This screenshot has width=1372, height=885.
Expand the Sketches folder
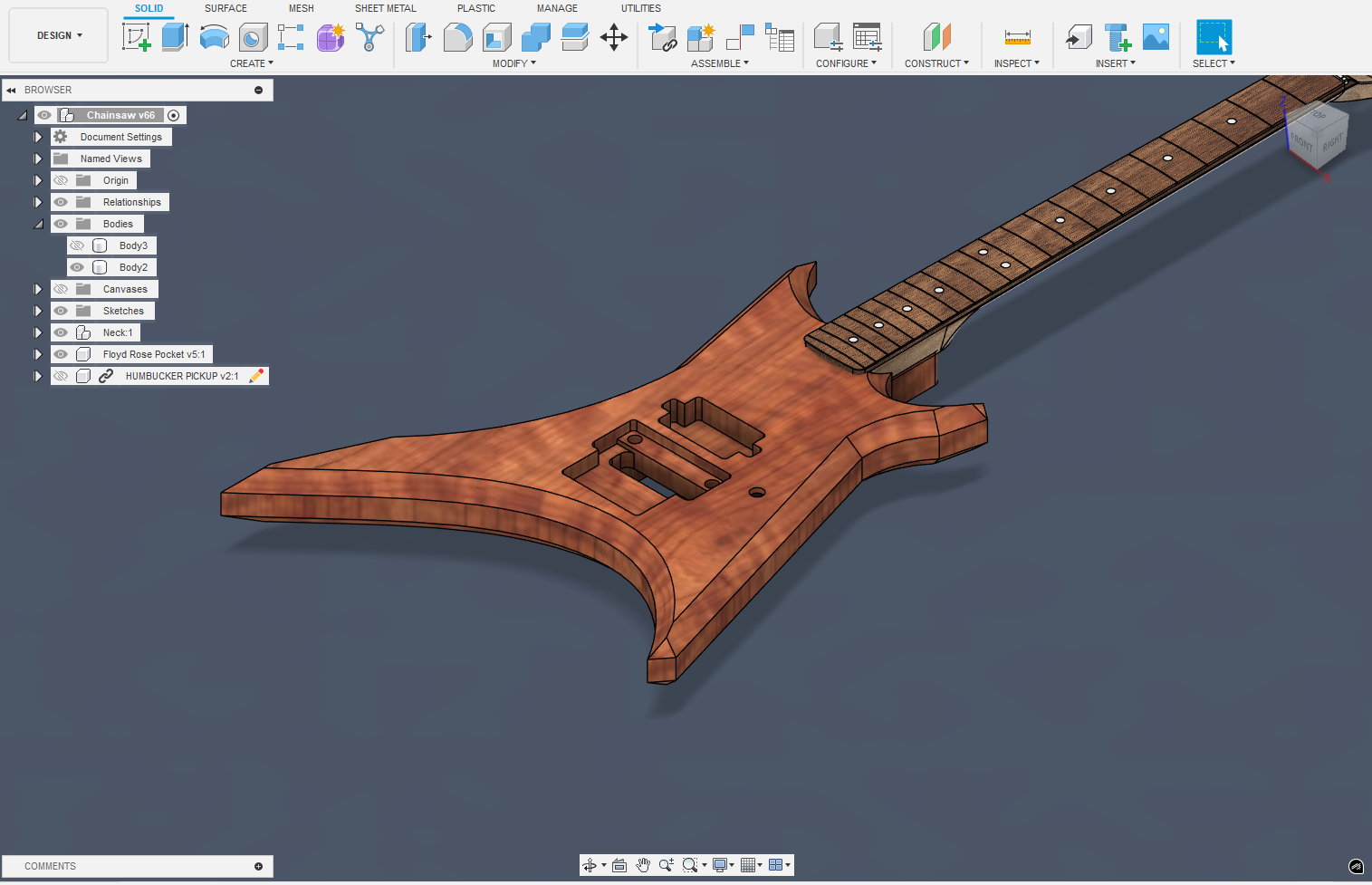38,311
